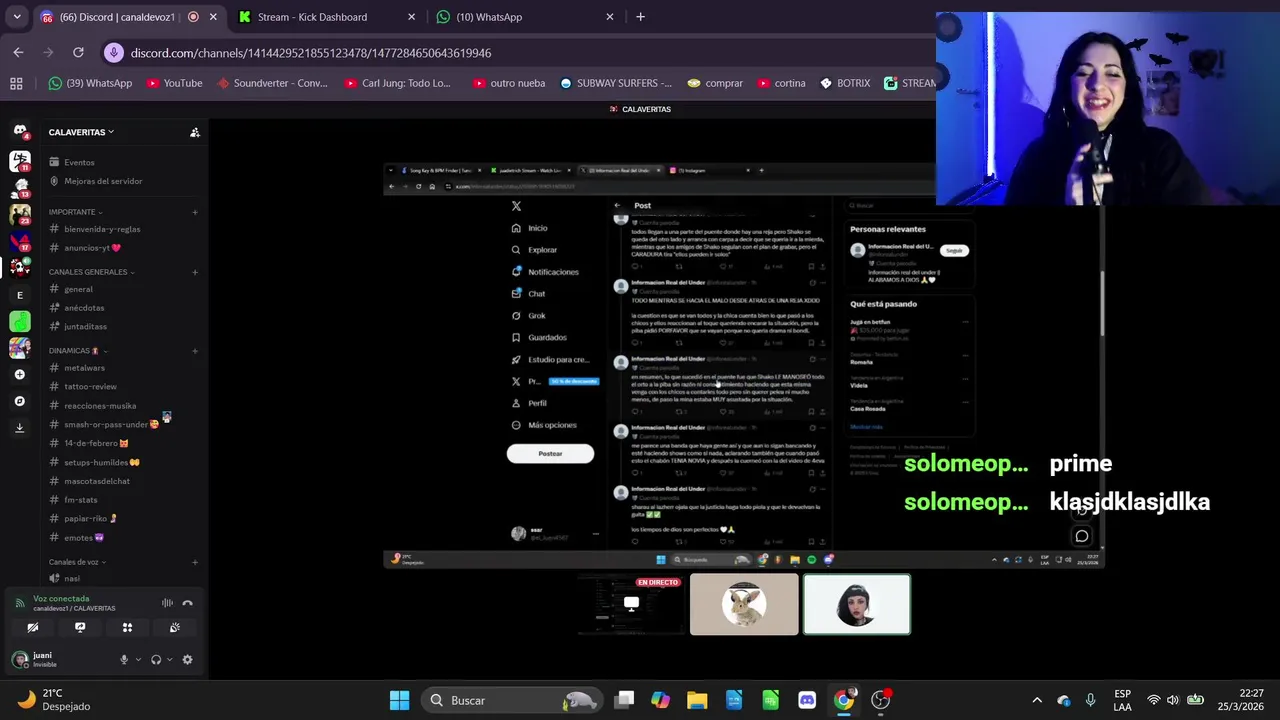
Task: Click the chat bubble icon on stream overlay
Action: pos(1082,537)
